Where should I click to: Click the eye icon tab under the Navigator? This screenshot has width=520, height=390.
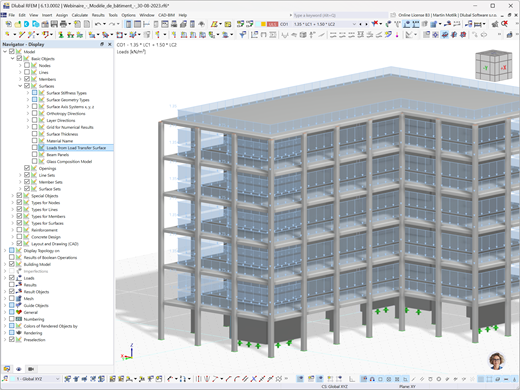tap(19, 369)
